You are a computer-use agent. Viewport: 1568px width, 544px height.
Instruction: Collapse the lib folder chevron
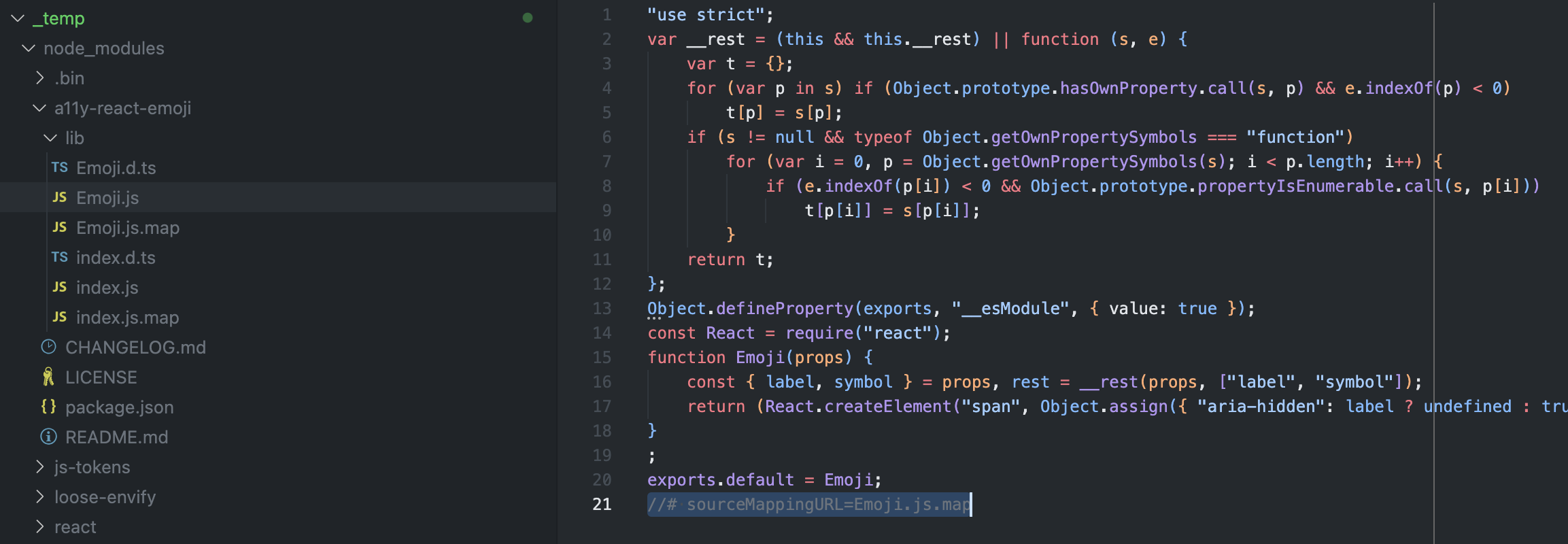(x=50, y=138)
